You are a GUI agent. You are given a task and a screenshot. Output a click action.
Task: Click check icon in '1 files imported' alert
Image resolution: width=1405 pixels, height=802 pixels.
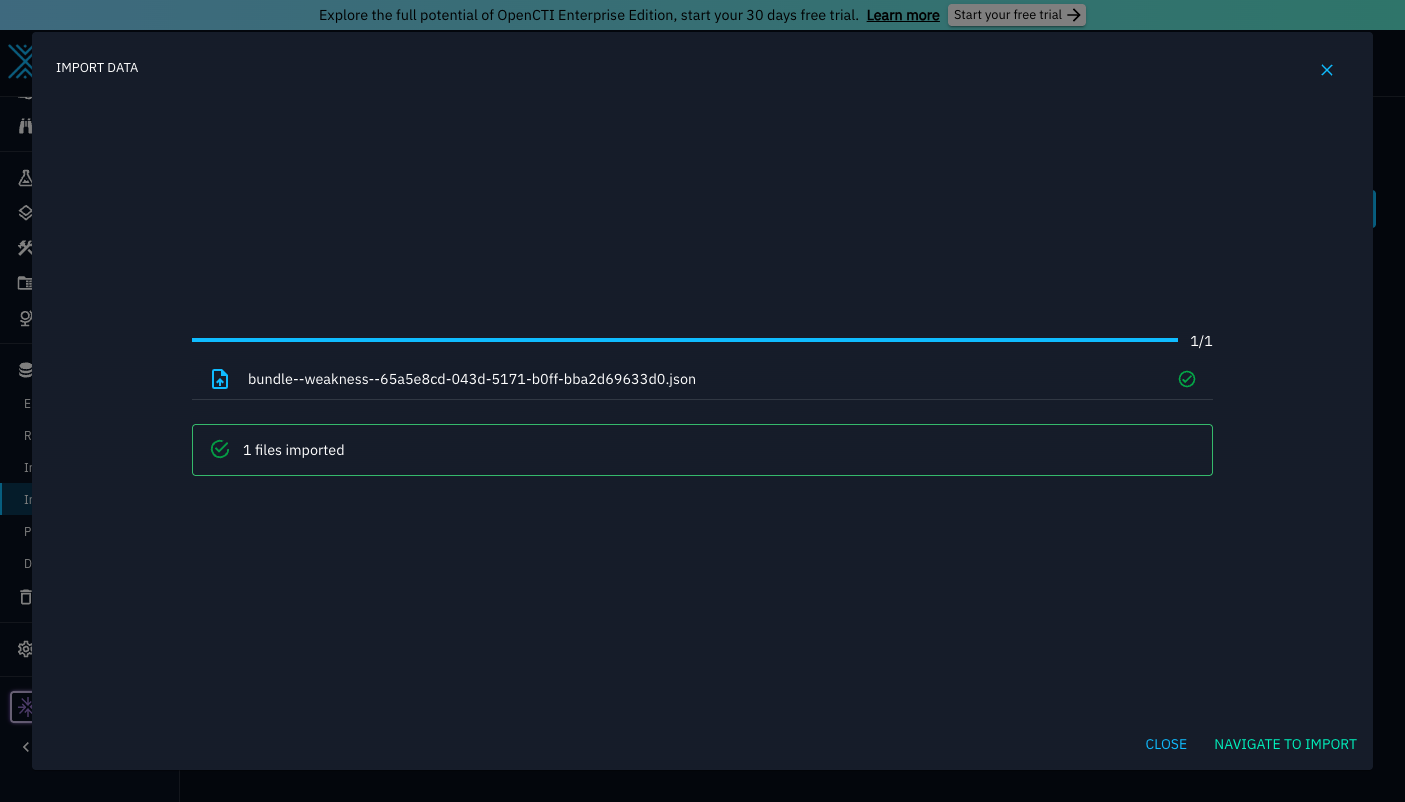[x=220, y=450]
